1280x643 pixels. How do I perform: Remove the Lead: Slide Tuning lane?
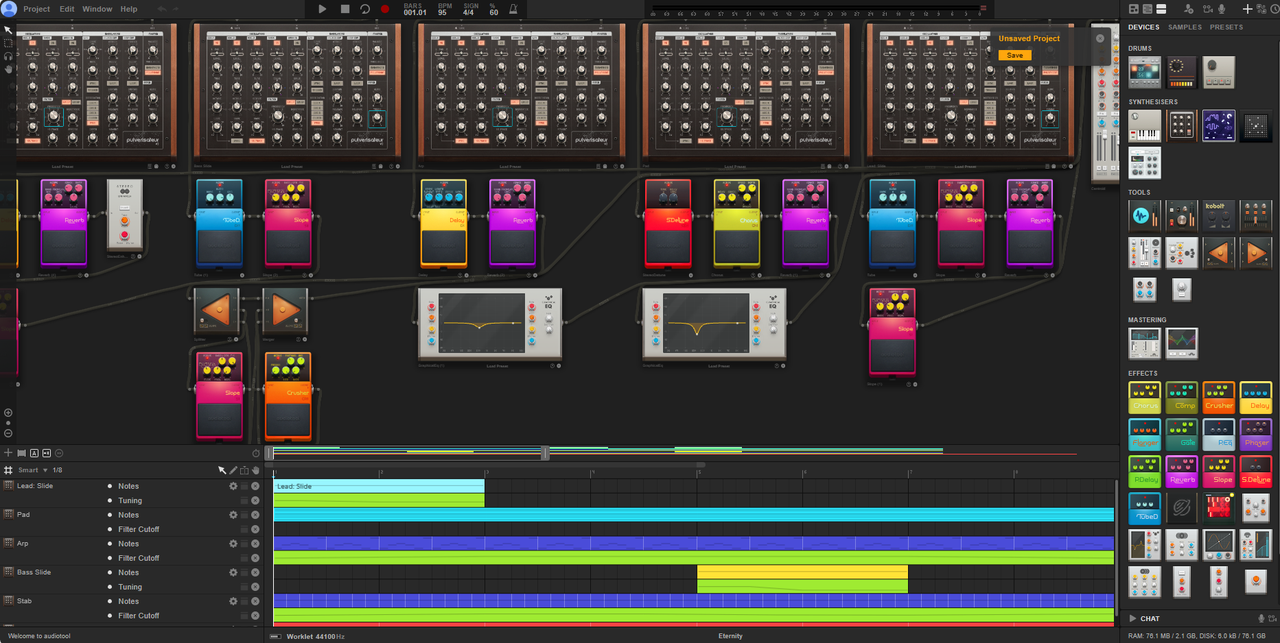tap(256, 500)
